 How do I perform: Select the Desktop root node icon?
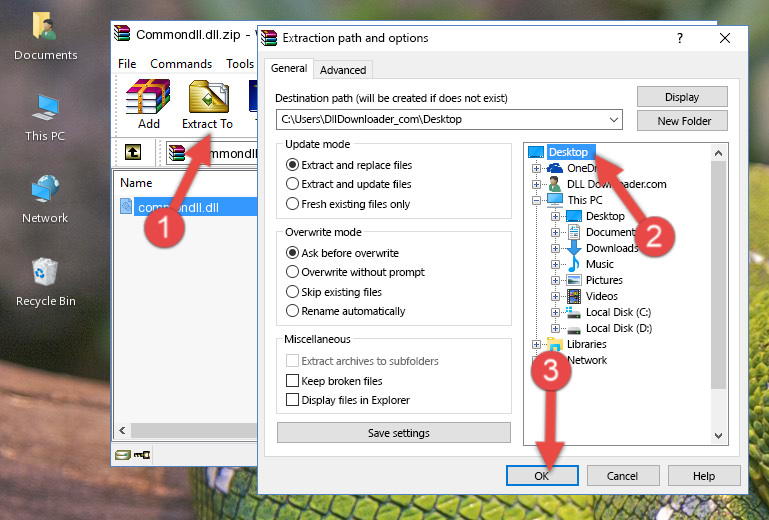[536, 152]
